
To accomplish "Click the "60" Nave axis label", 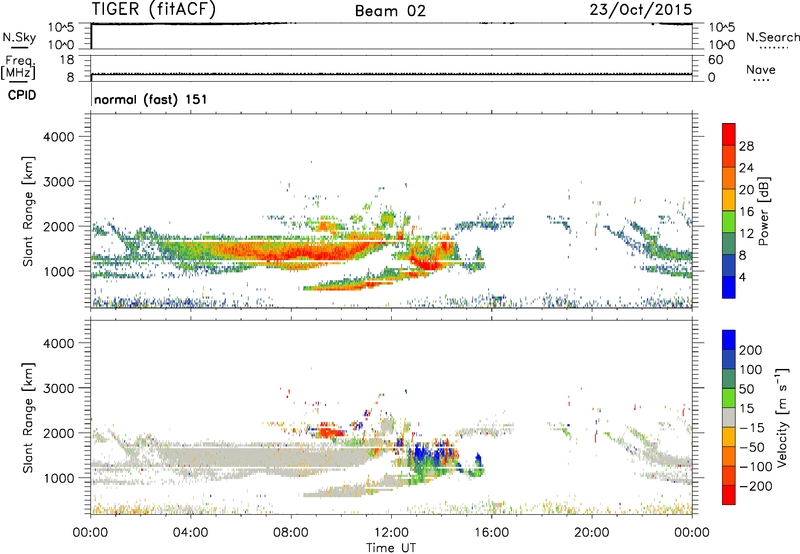I will point(715,60).
